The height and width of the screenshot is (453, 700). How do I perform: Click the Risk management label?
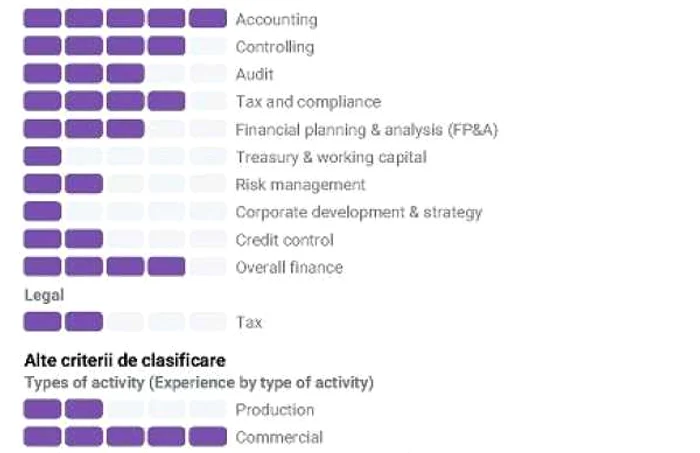tap(300, 184)
